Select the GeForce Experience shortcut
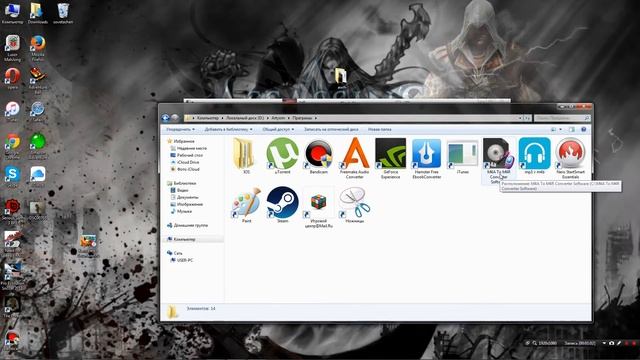 pyautogui.click(x=391, y=158)
